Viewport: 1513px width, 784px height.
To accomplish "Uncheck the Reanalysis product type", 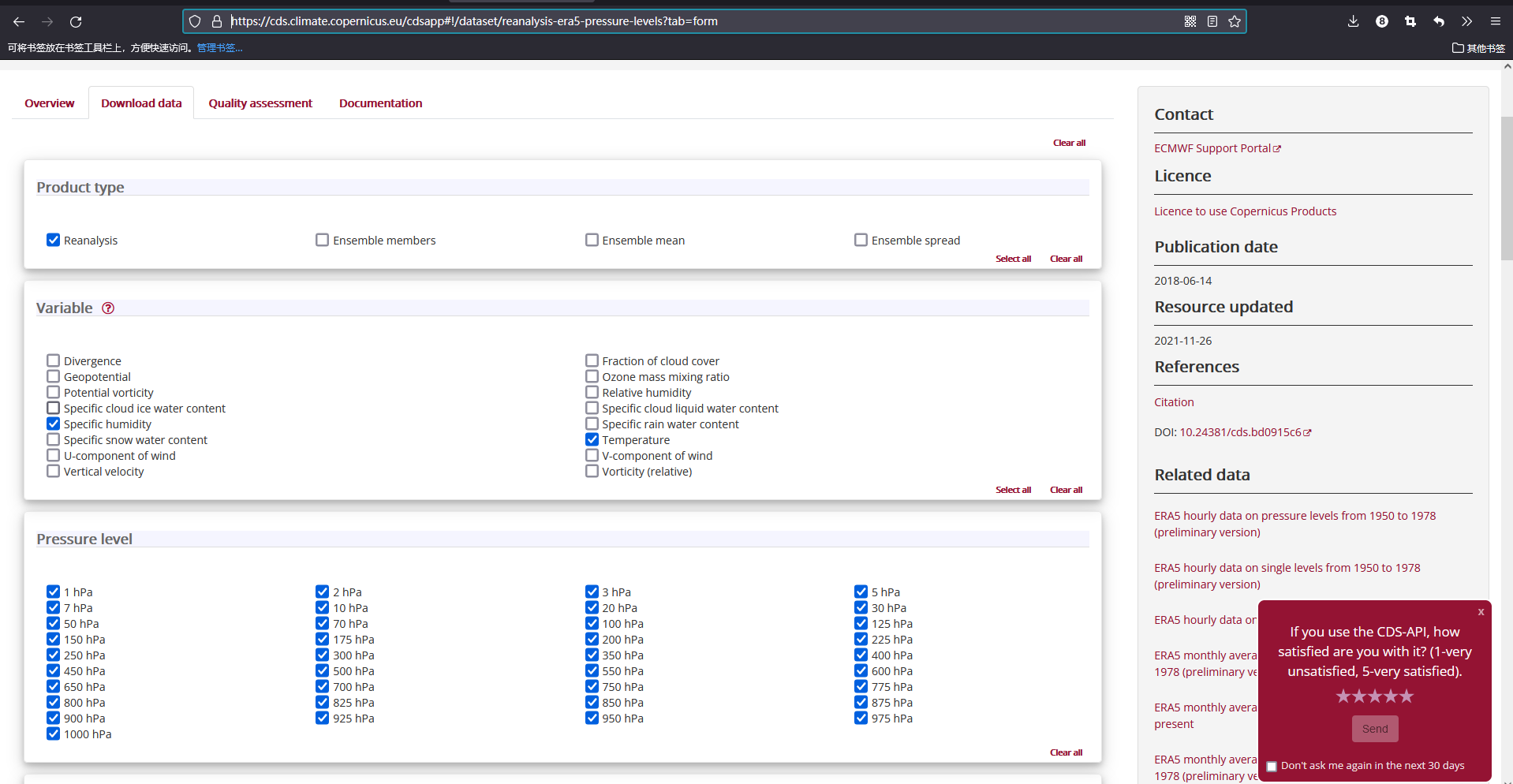I will tap(53, 240).
